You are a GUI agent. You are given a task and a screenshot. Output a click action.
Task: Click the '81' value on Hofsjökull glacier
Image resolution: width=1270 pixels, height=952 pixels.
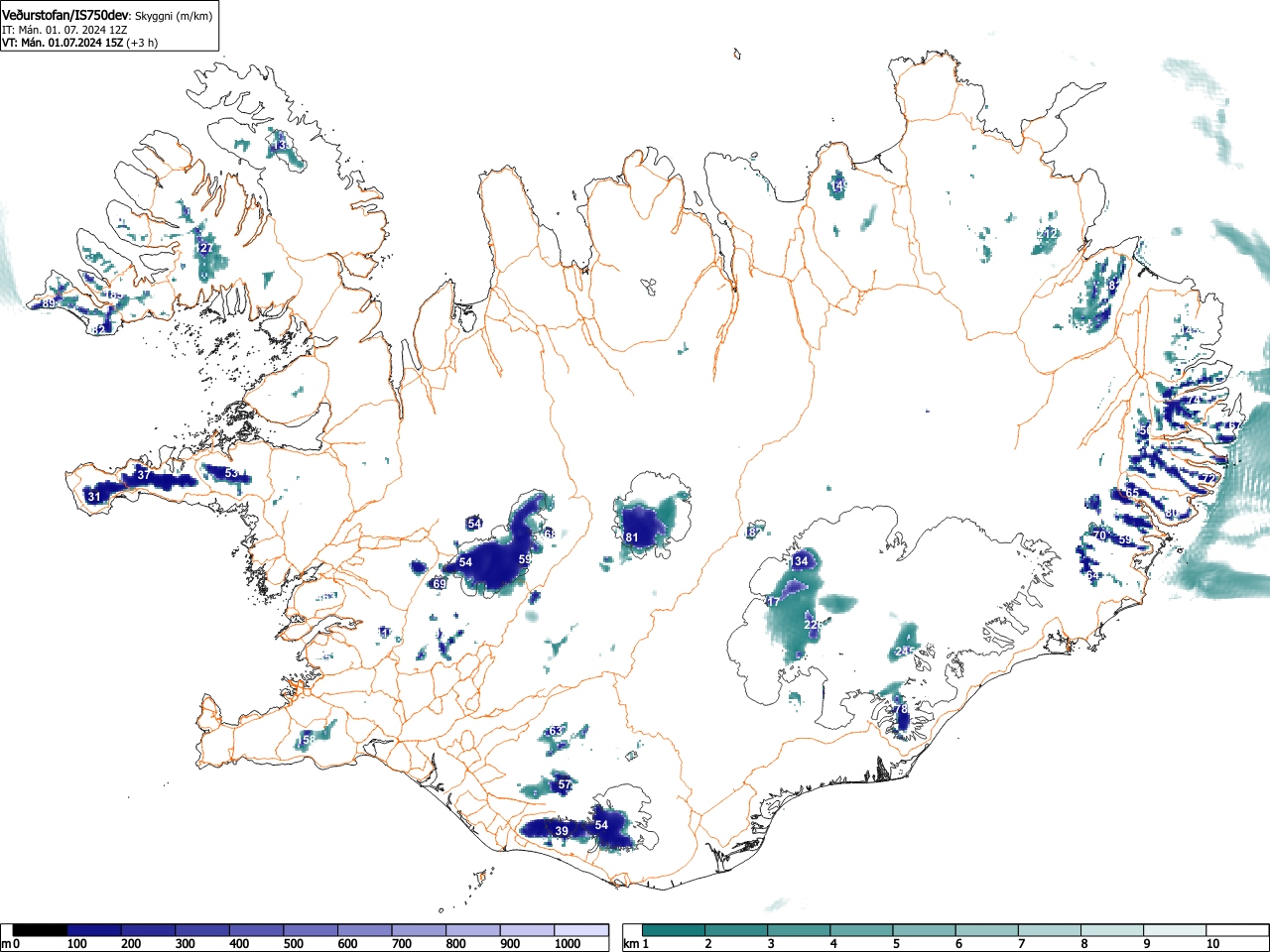click(x=631, y=538)
